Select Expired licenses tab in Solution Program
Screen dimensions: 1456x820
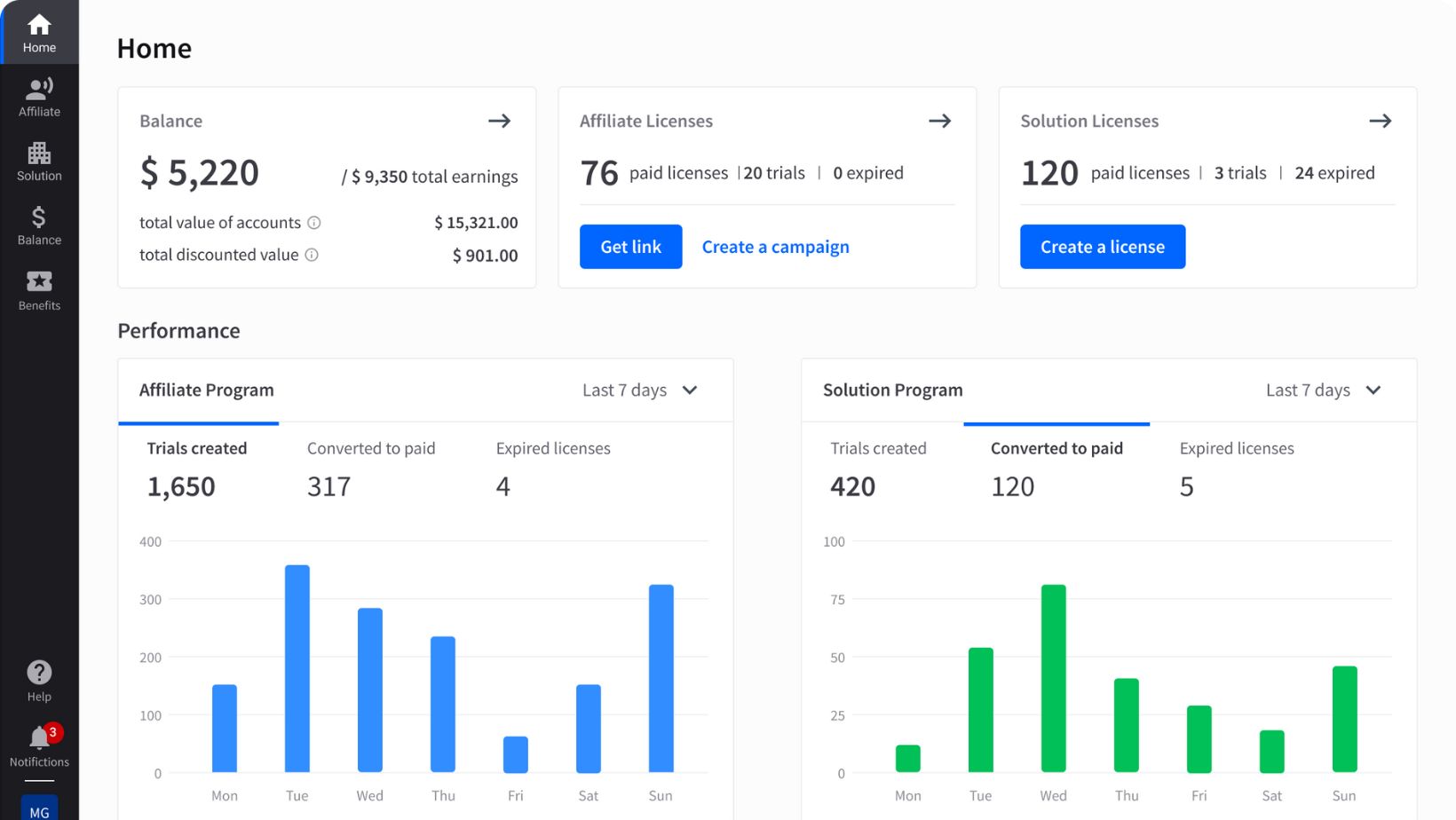(1236, 448)
